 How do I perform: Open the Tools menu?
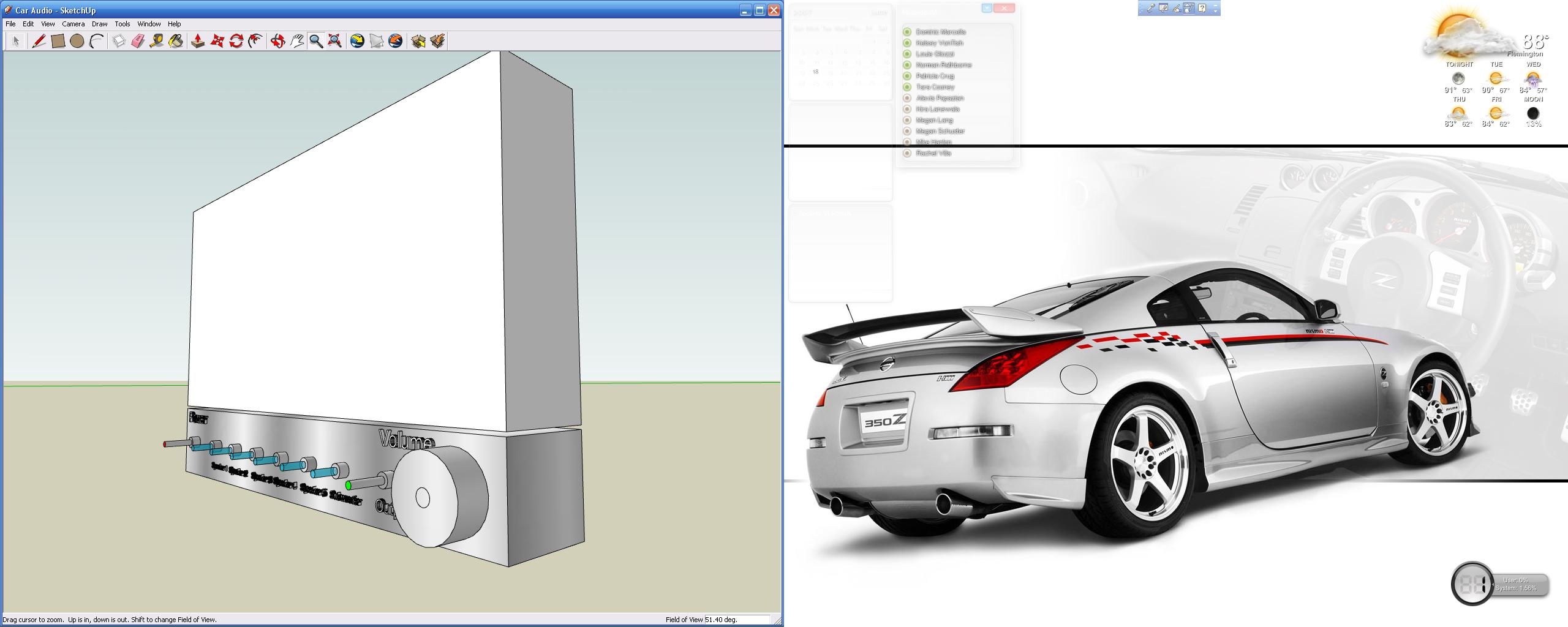tap(123, 24)
